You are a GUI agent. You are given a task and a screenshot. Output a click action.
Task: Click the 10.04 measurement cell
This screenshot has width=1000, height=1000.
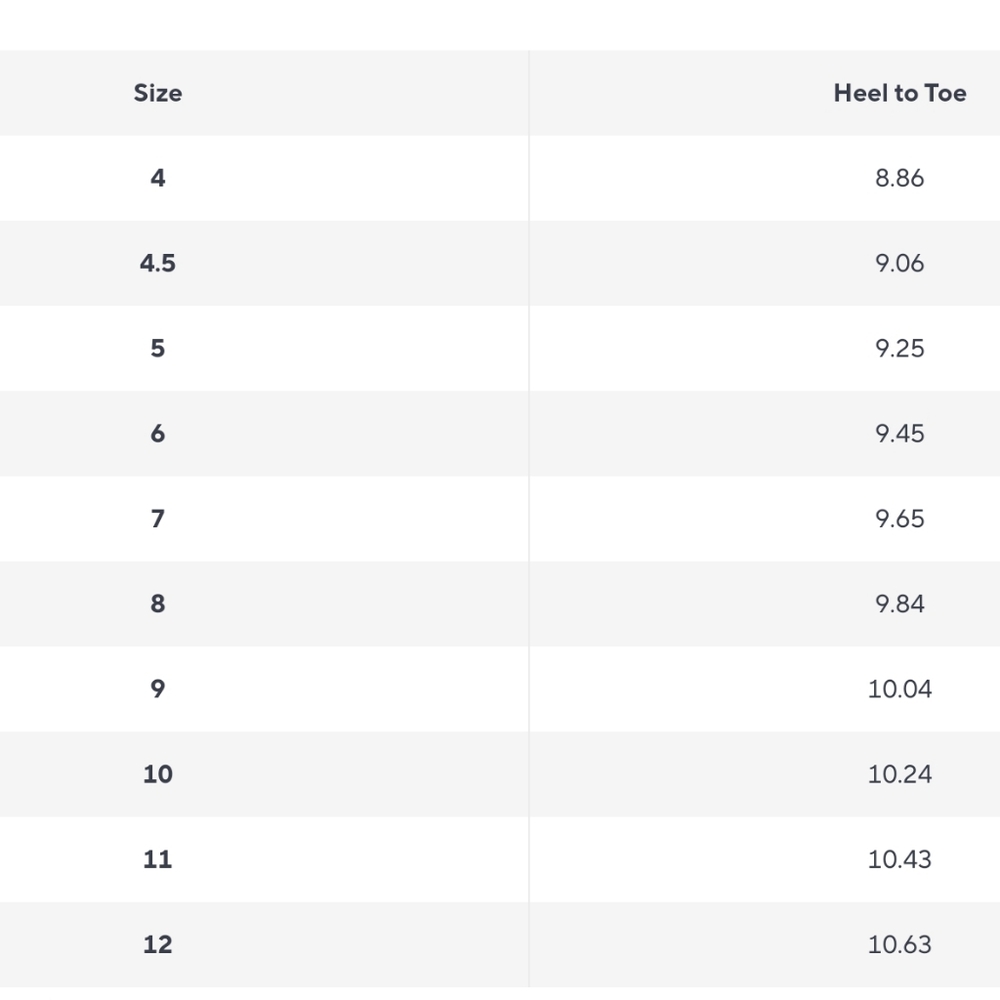899,689
